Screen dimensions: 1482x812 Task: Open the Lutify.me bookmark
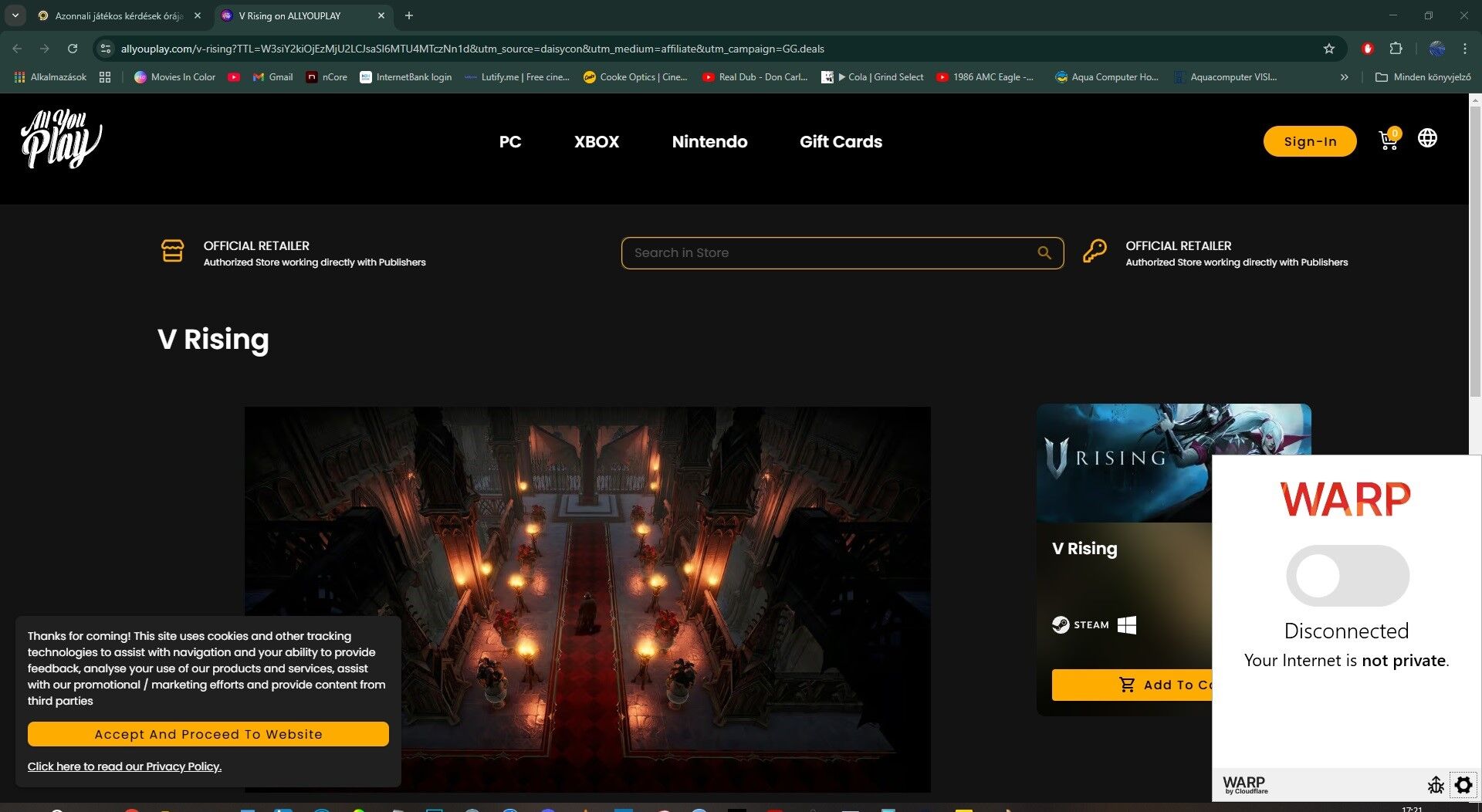(516, 77)
